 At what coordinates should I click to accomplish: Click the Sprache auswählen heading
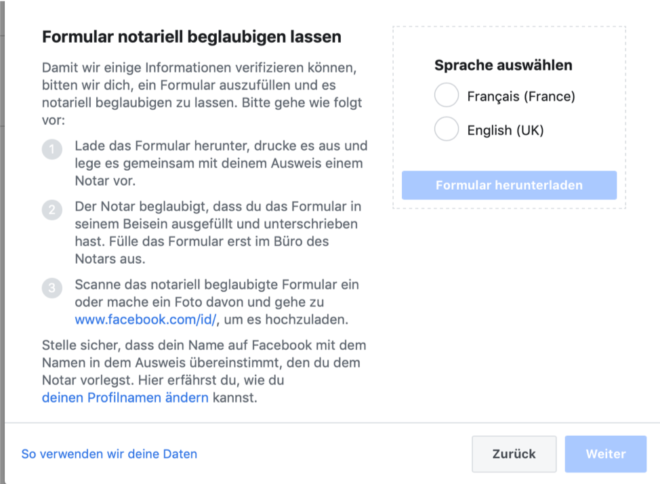[x=503, y=65]
